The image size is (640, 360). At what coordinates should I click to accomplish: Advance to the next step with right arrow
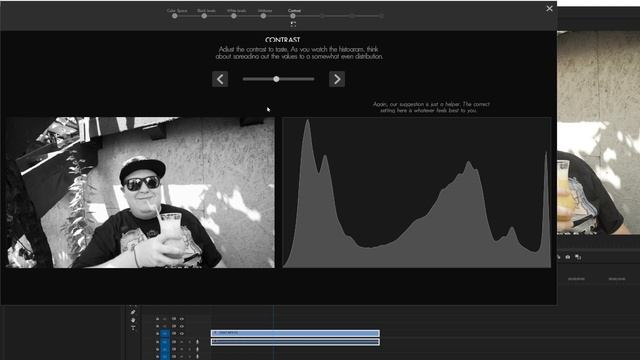click(x=337, y=79)
